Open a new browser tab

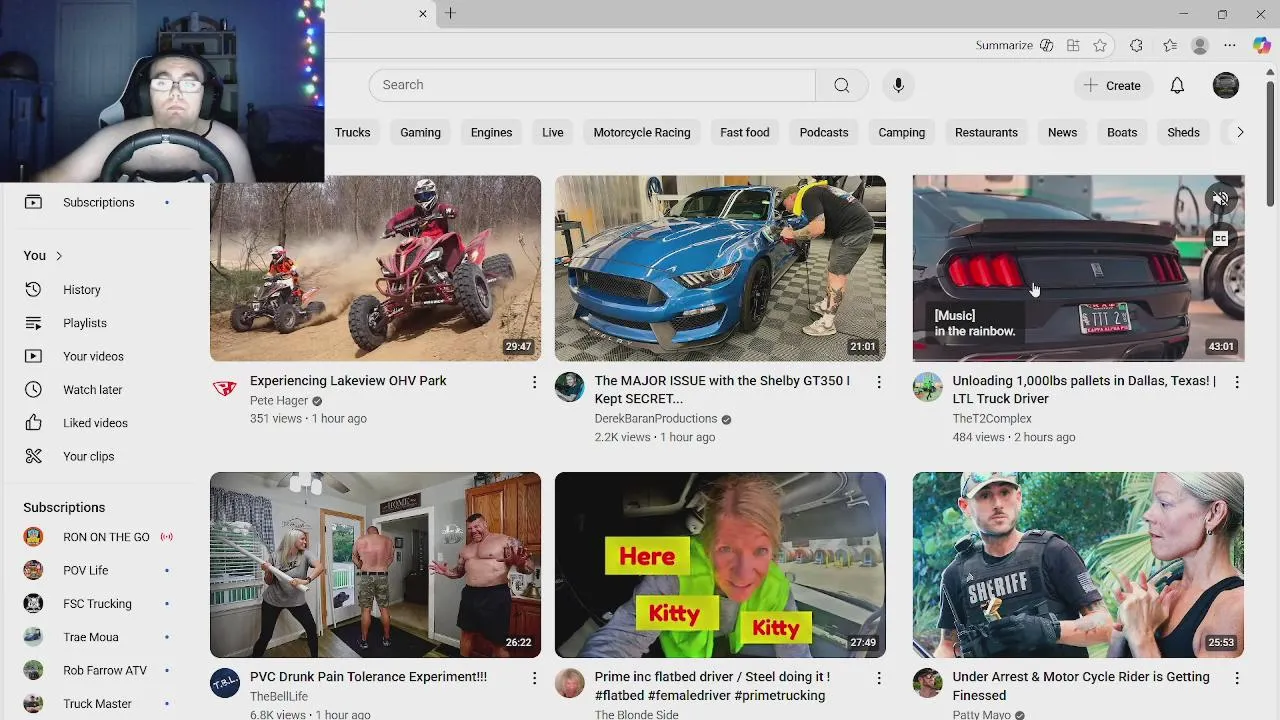coord(450,13)
